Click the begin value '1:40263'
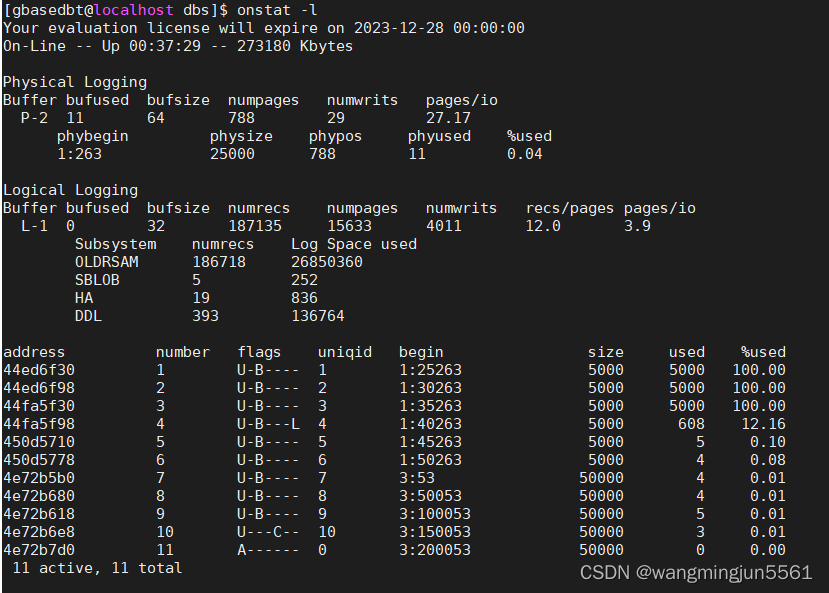Image resolution: width=829 pixels, height=593 pixels. 430,423
